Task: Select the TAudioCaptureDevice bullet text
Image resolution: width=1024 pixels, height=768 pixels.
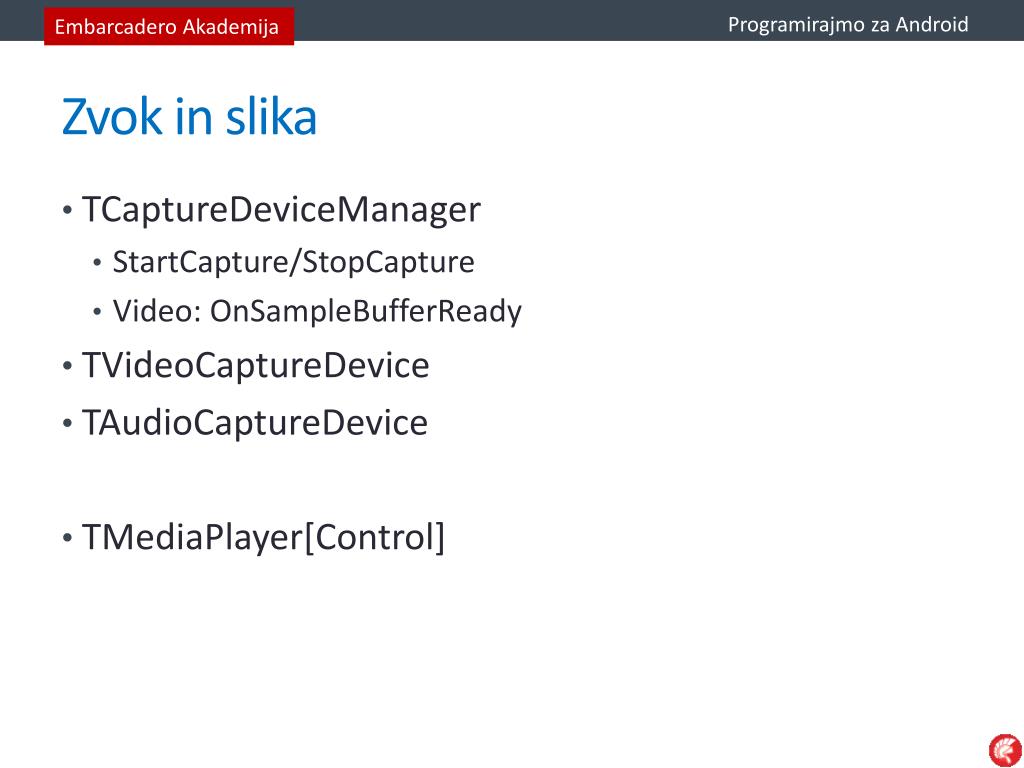Action: (x=255, y=423)
